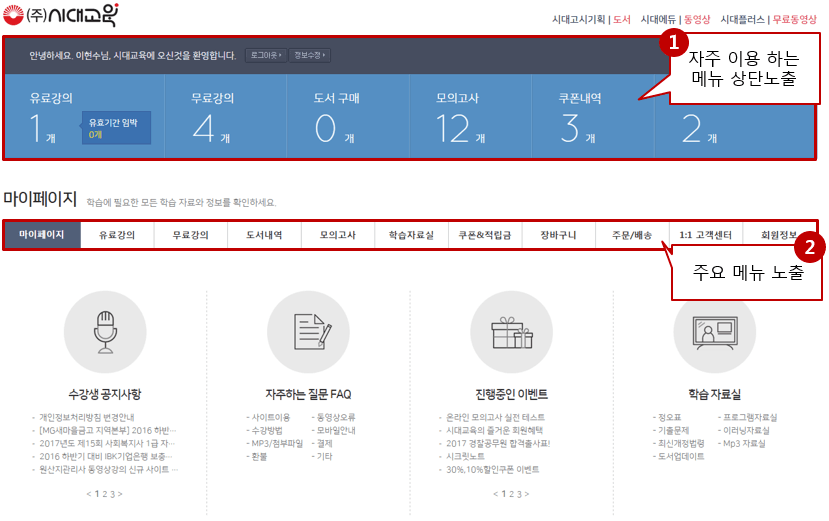
Task: Open notice MG새마을금고 지역본부 2016 하반
Action: coord(107,431)
